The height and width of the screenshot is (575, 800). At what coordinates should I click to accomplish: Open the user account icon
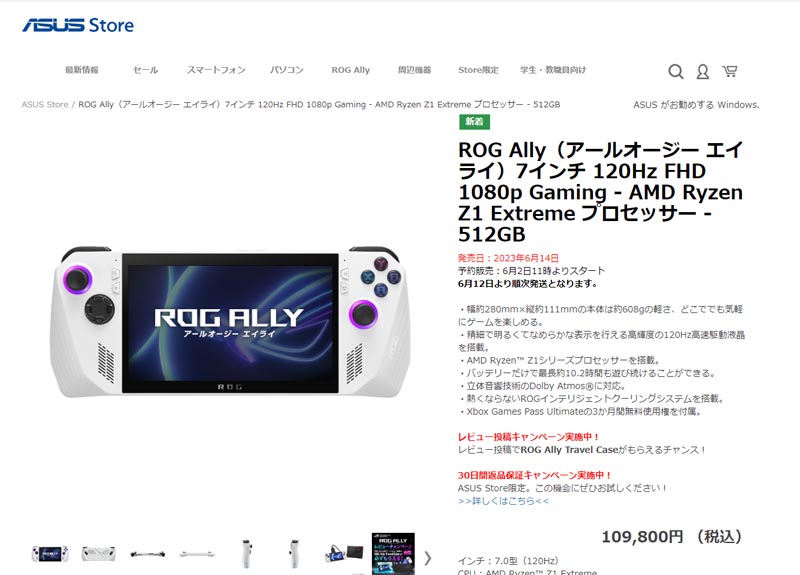point(703,71)
